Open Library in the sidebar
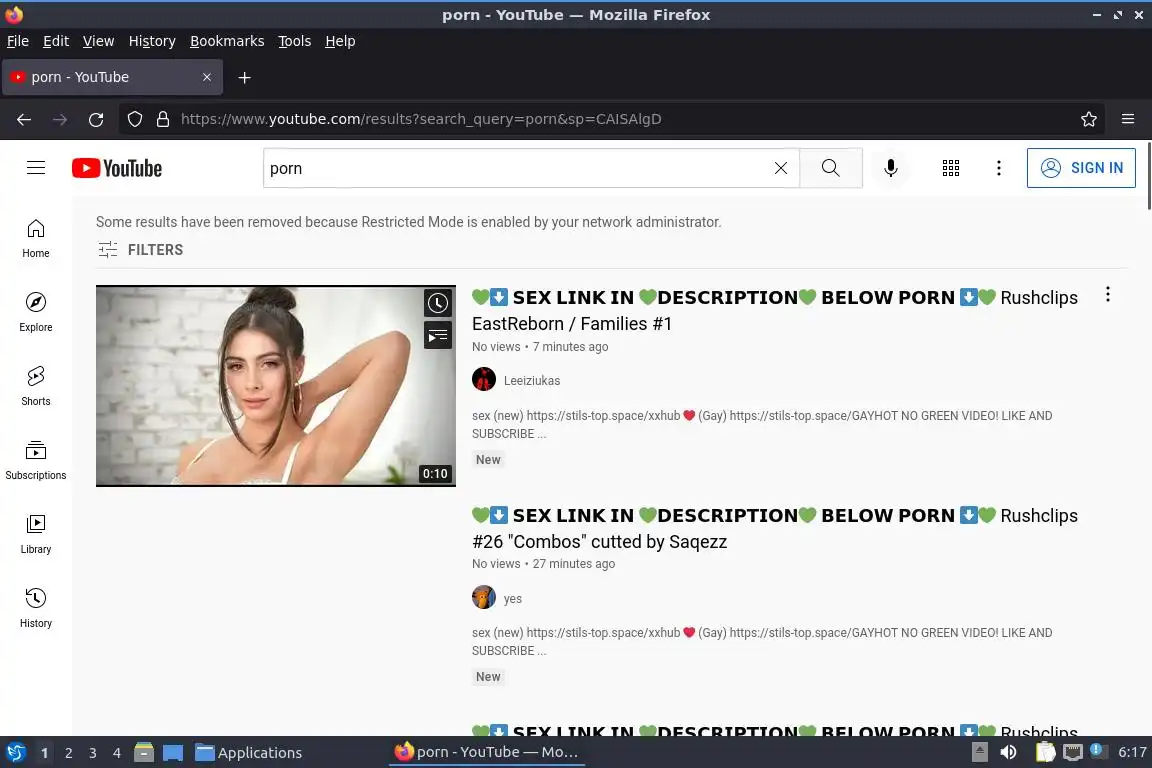The height and width of the screenshot is (768, 1152). tap(36, 534)
